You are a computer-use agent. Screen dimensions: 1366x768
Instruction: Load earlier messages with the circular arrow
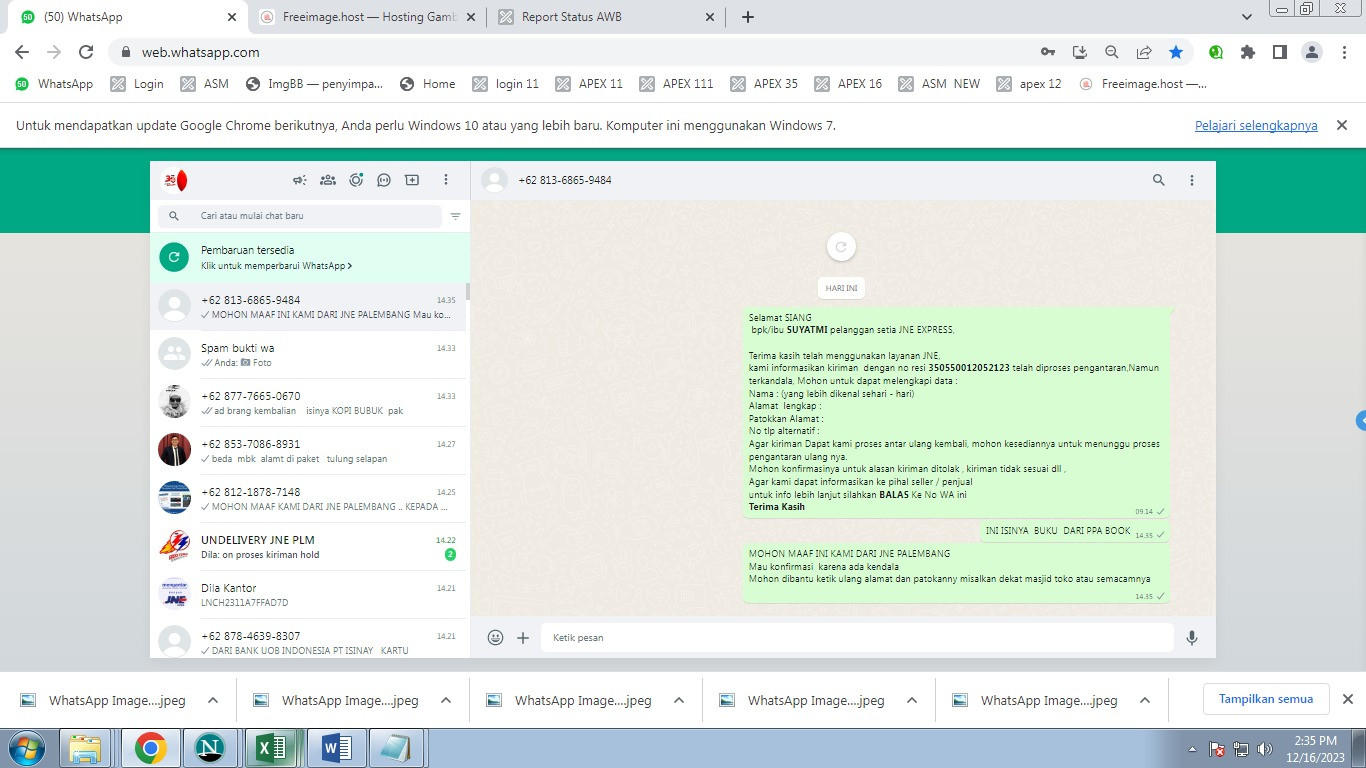tap(841, 247)
